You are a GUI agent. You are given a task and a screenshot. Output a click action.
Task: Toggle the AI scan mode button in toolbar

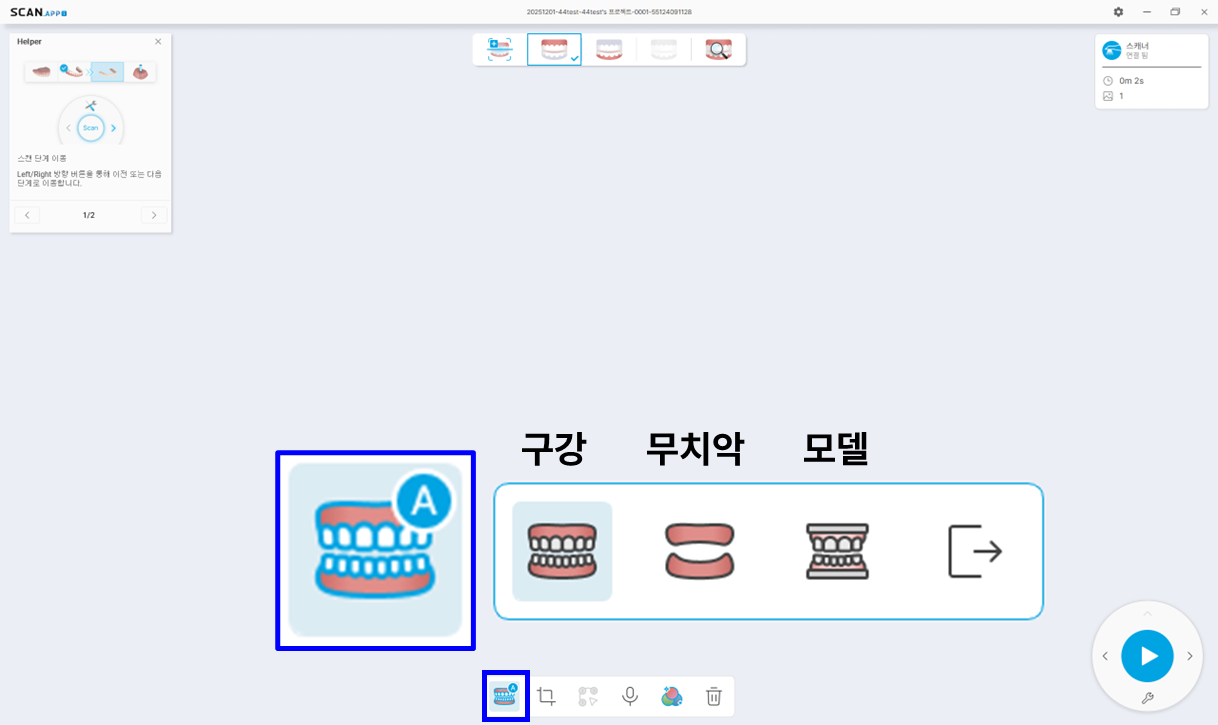tap(505, 696)
